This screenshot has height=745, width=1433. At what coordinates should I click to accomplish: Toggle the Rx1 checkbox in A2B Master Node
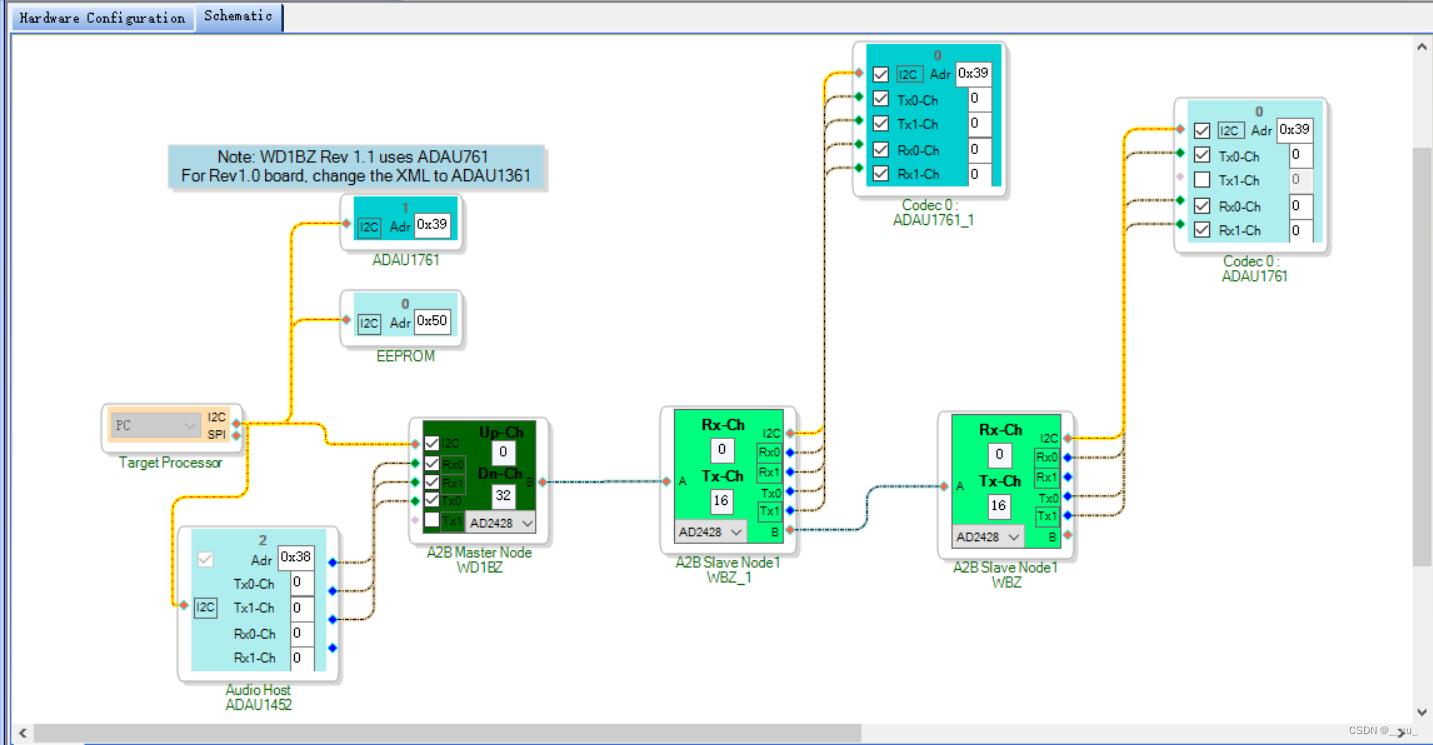point(431,482)
